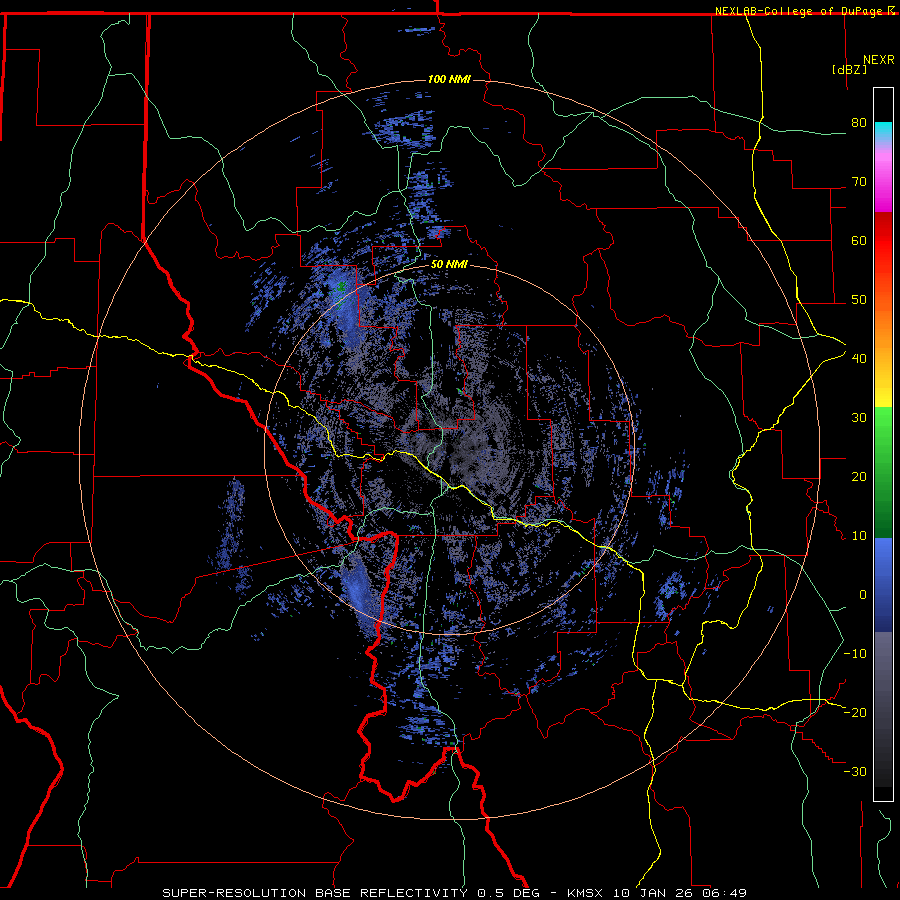Image resolution: width=900 pixels, height=900 pixels.
Task: Click the green segment of the color bar
Action: tap(883, 472)
